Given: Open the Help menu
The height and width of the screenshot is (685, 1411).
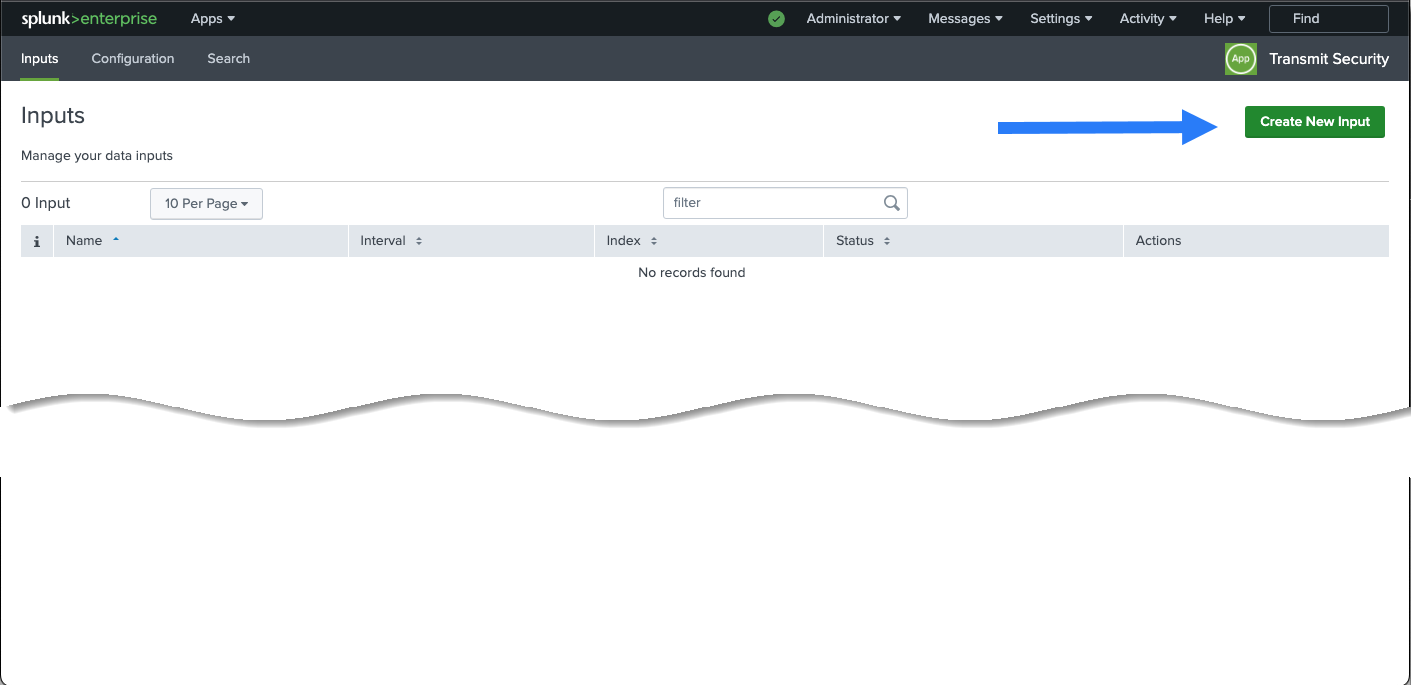Looking at the screenshot, I should [1224, 19].
